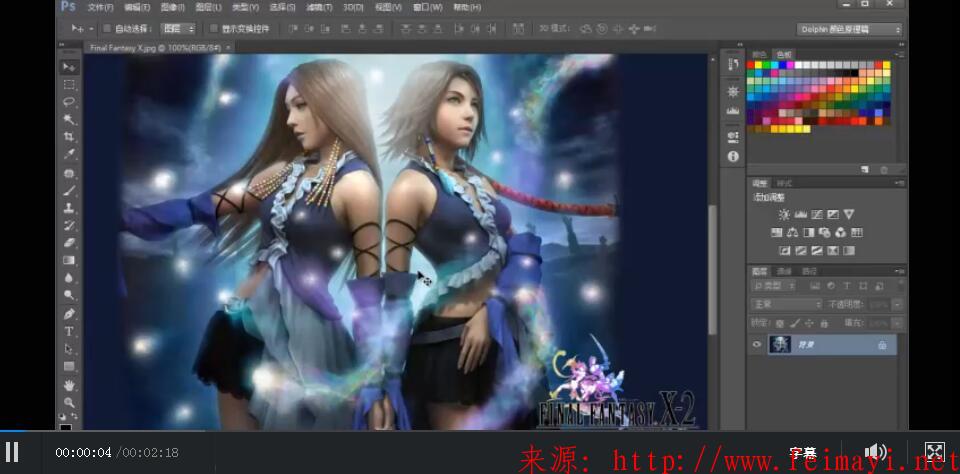
Task: Select the Path Selection tool
Action: pos(69,348)
